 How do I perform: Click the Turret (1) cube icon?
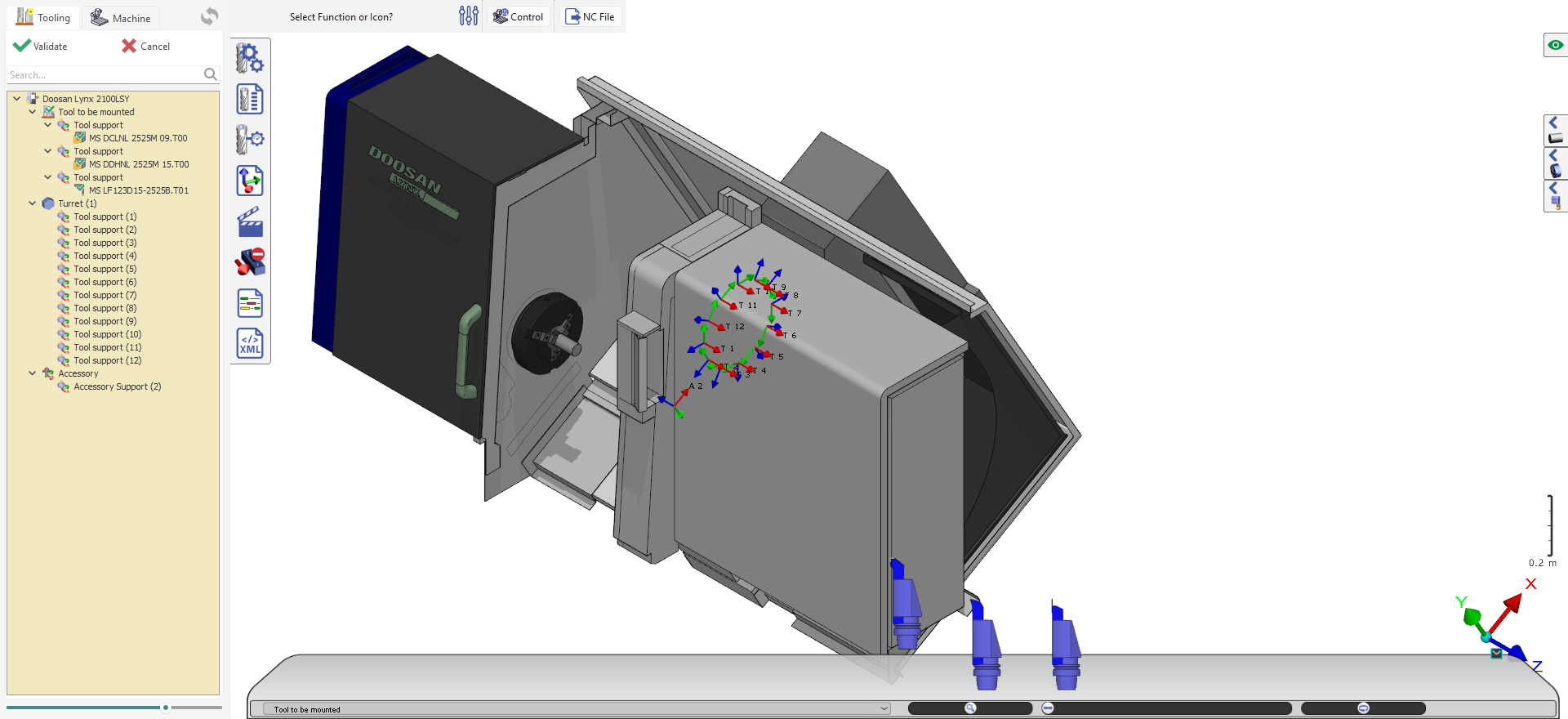point(48,203)
